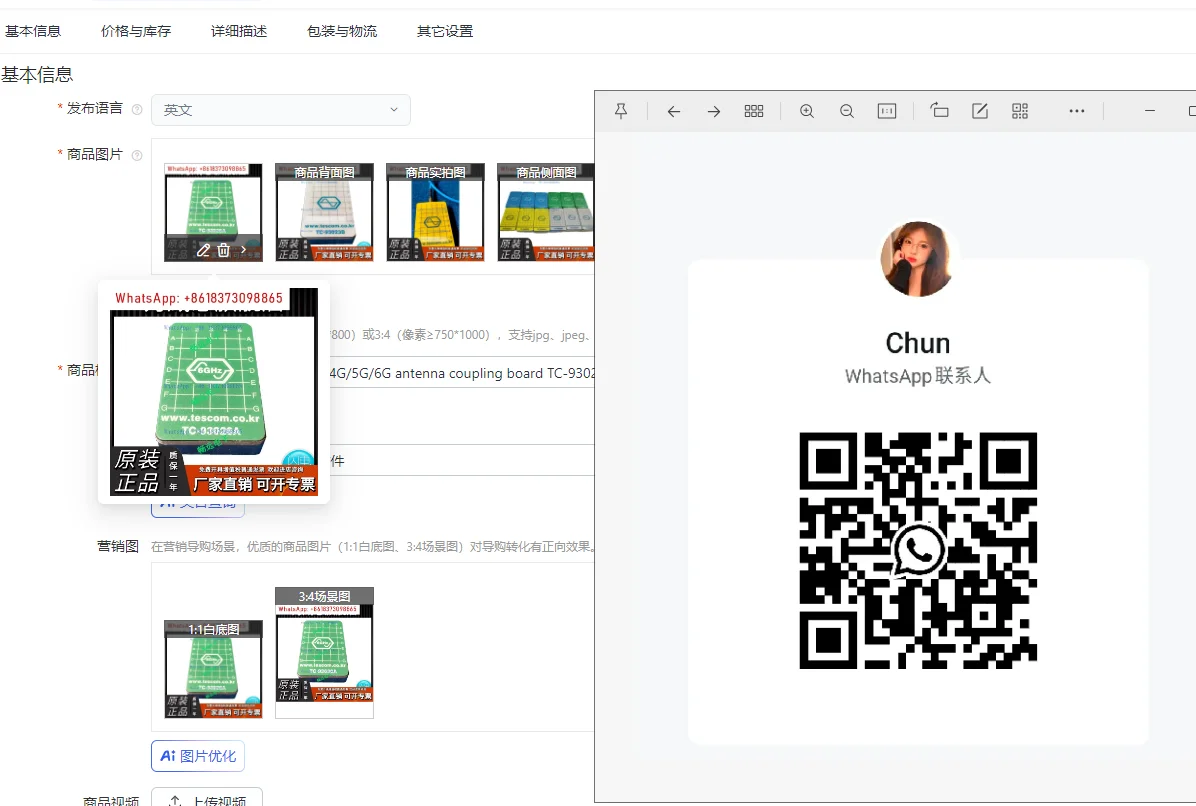
Task: Show image at actual 1:1 size
Action: (887, 111)
